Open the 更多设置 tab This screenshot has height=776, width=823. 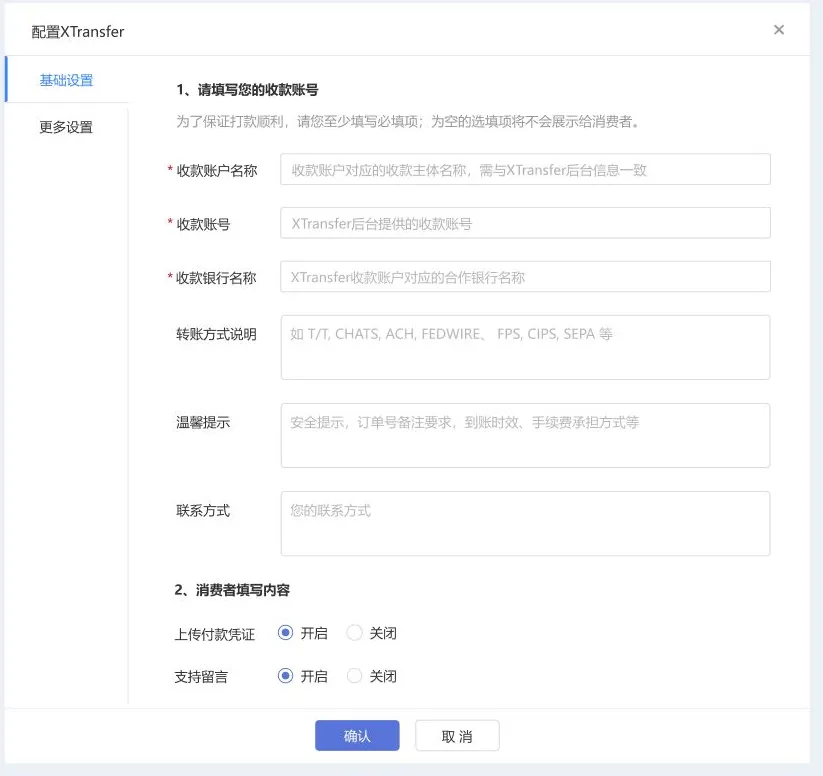(x=66, y=127)
